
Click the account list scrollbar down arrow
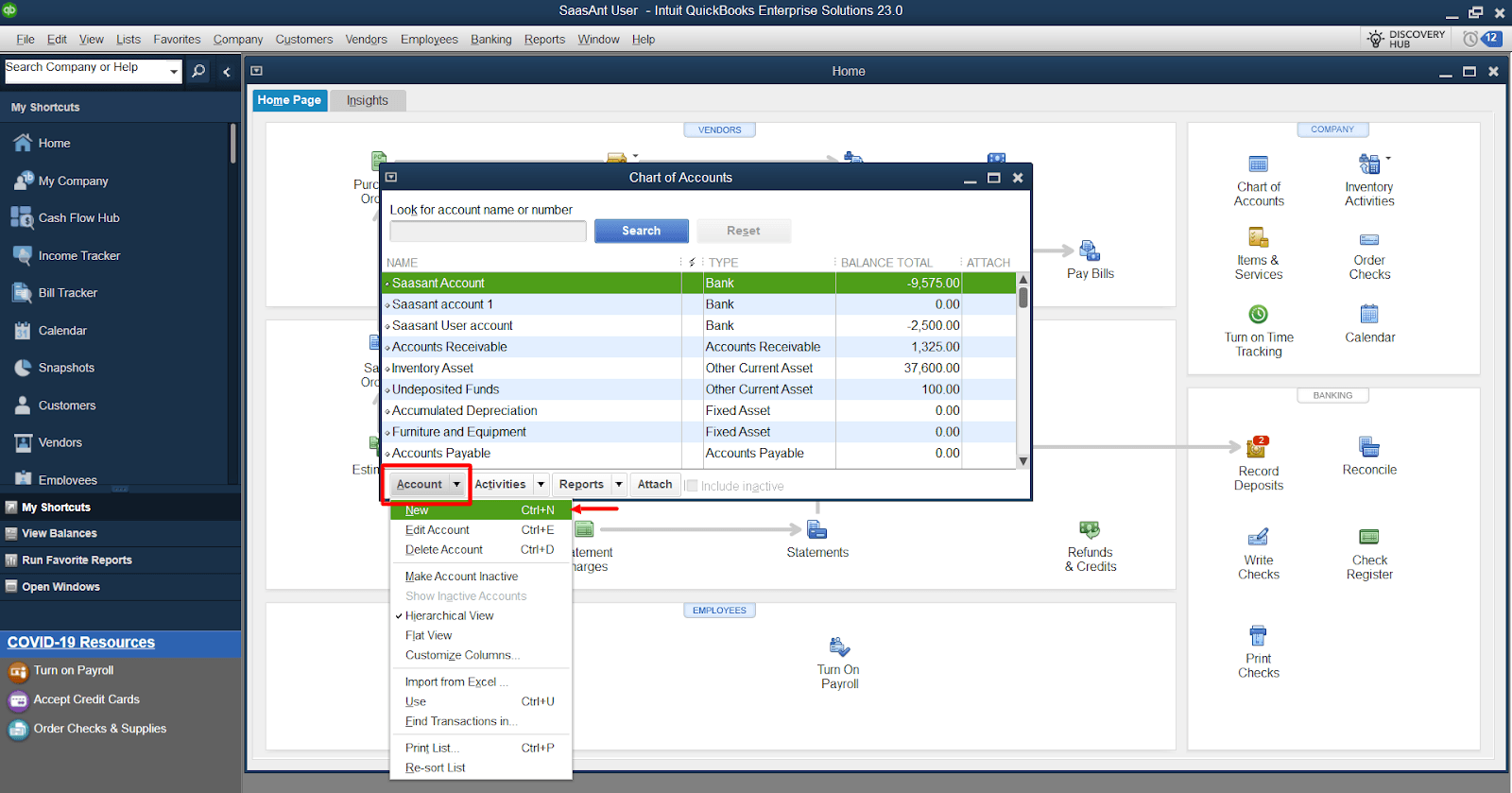pyautogui.click(x=1022, y=461)
